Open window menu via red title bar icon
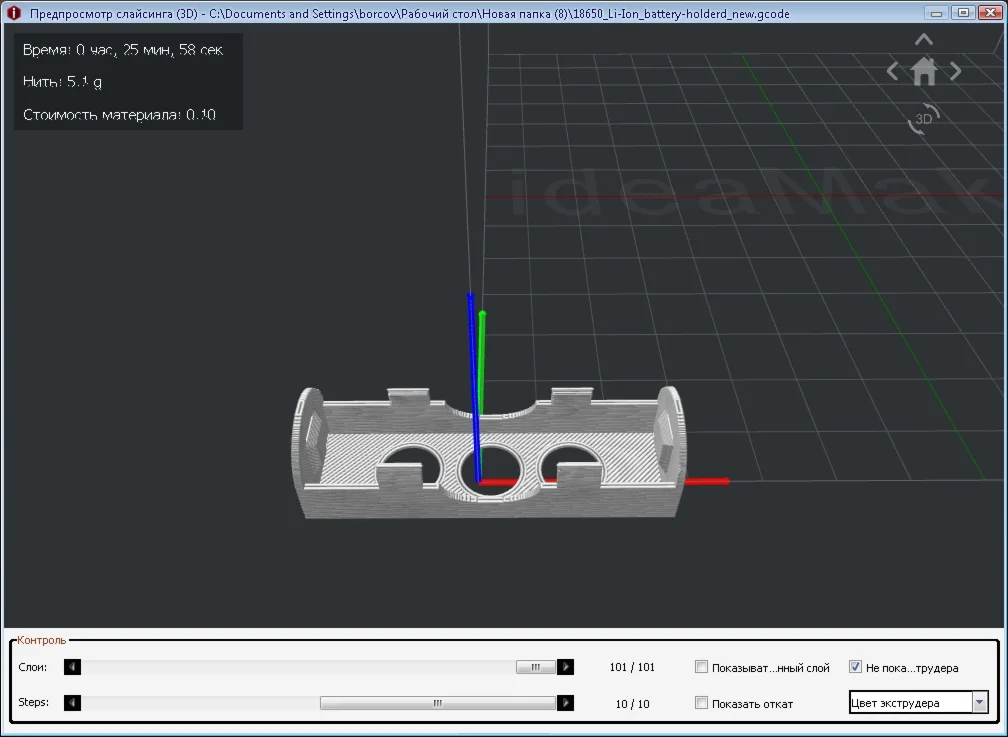 coord(13,13)
